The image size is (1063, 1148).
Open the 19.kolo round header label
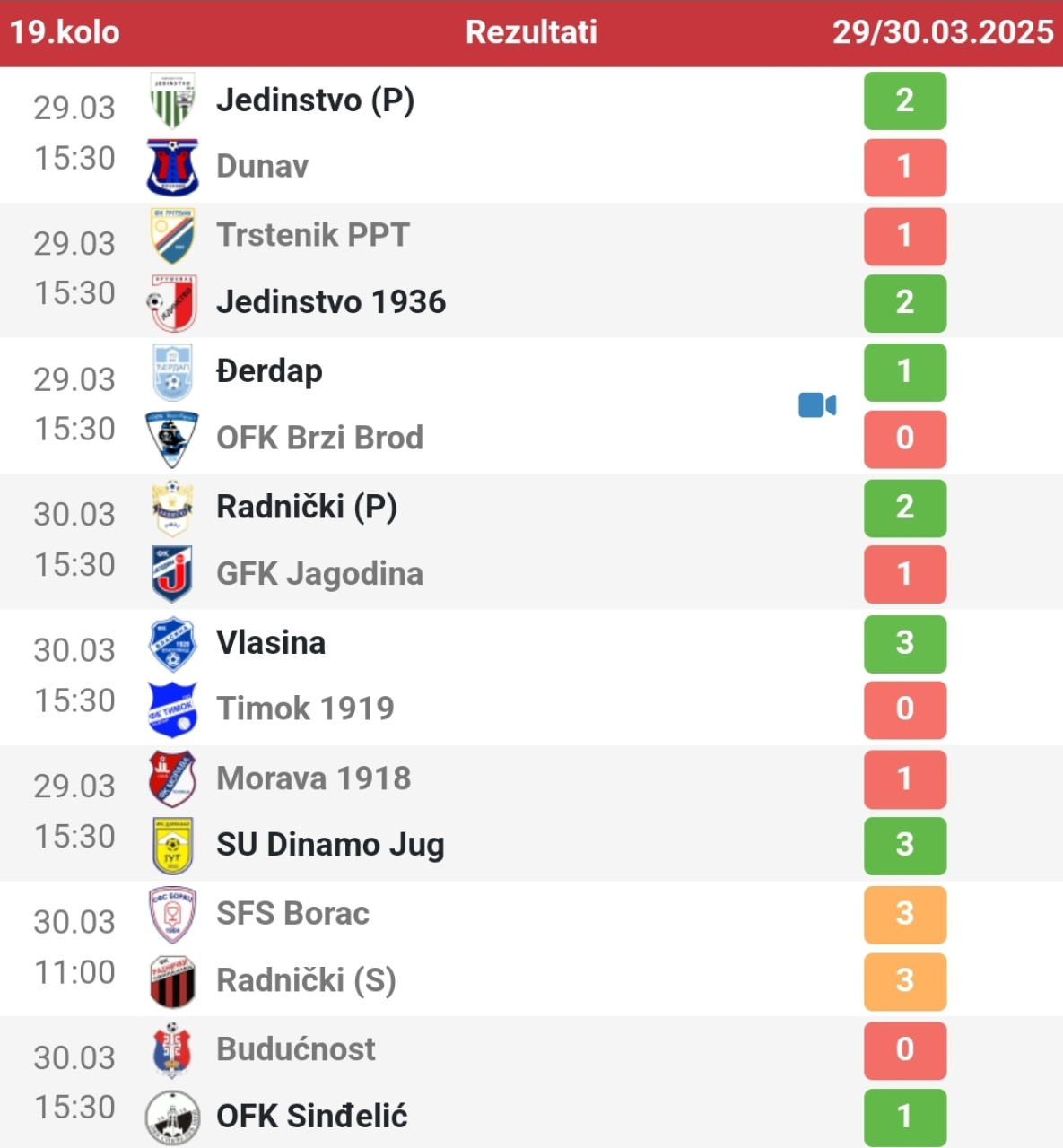[x=65, y=32]
